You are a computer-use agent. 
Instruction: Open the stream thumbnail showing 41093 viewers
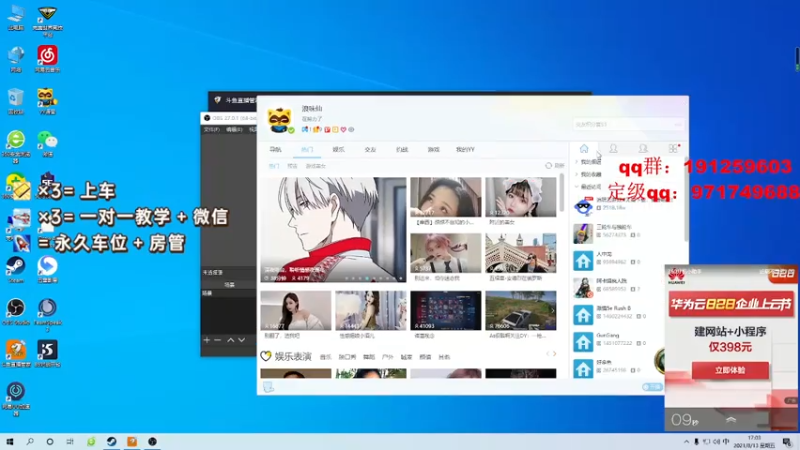pyautogui.click(x=445, y=310)
